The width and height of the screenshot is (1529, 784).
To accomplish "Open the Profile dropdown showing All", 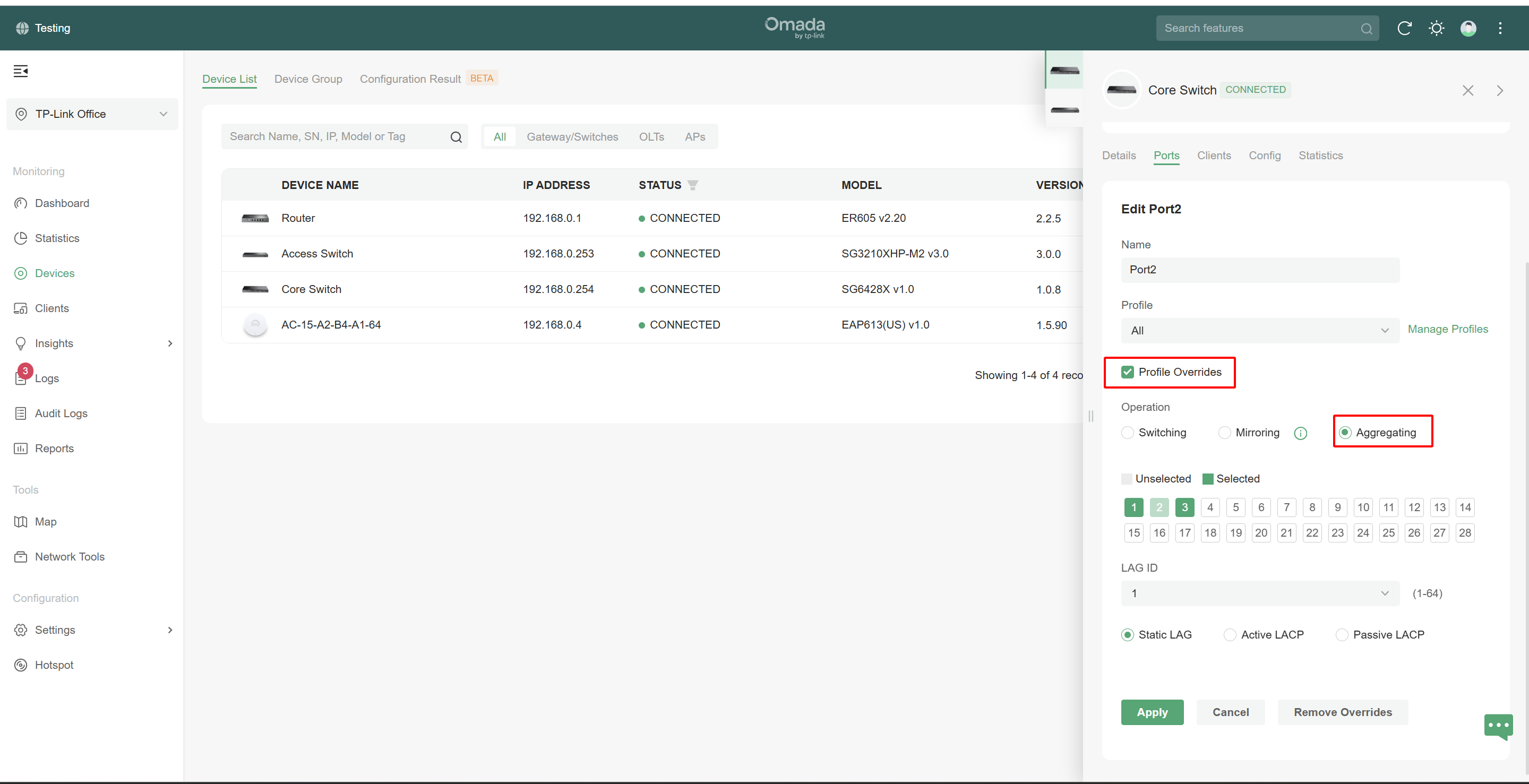I will coord(1259,331).
